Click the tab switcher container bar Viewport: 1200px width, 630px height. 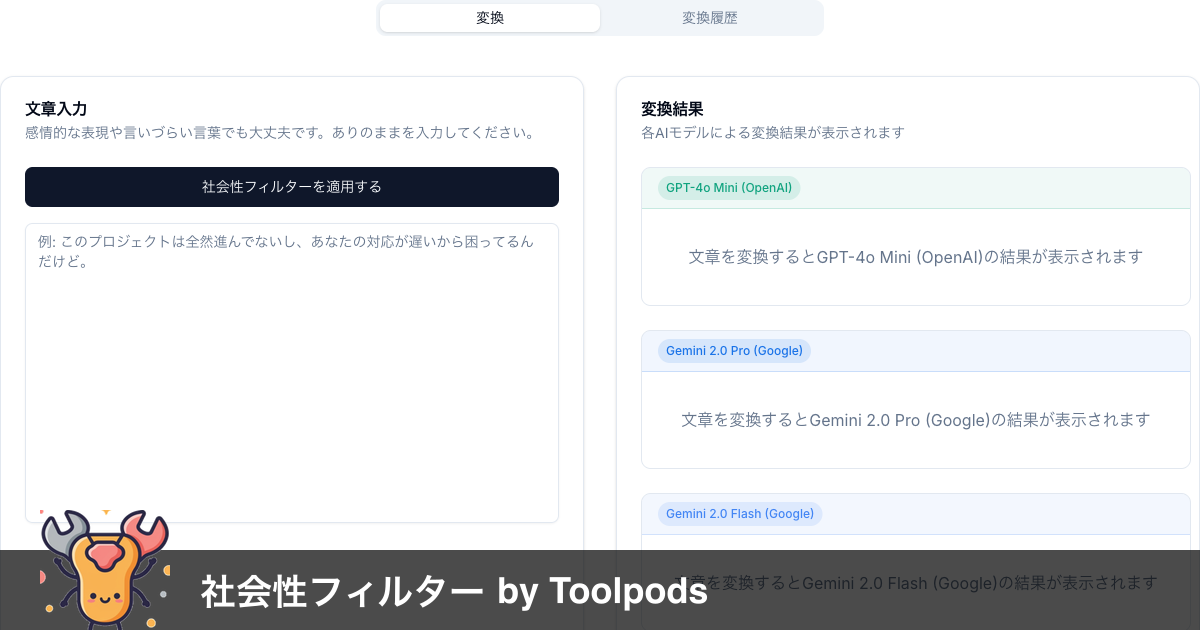tap(600, 17)
